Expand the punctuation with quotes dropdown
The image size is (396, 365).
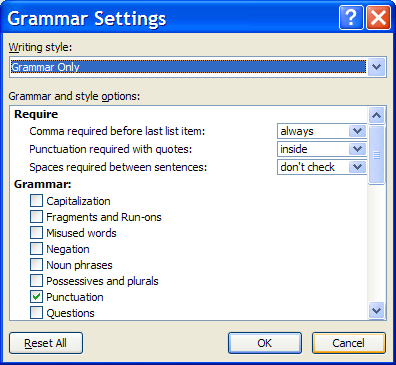coord(357,149)
